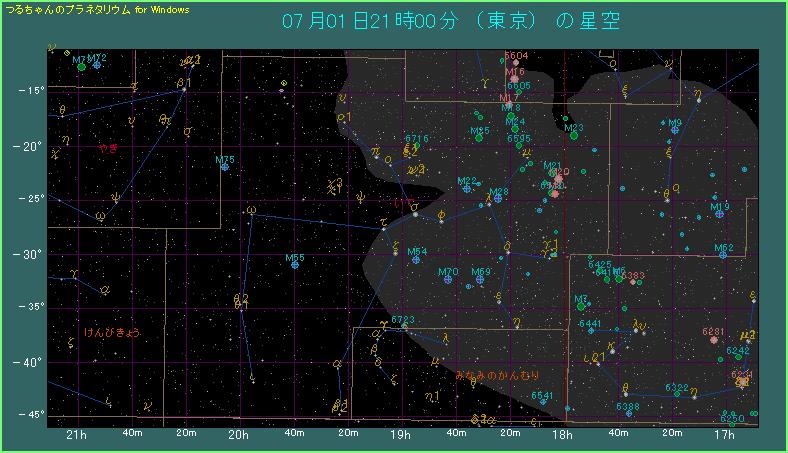The image size is (788, 453).
Task: Select the M19 globular cluster symbol
Action: pyautogui.click(x=720, y=214)
